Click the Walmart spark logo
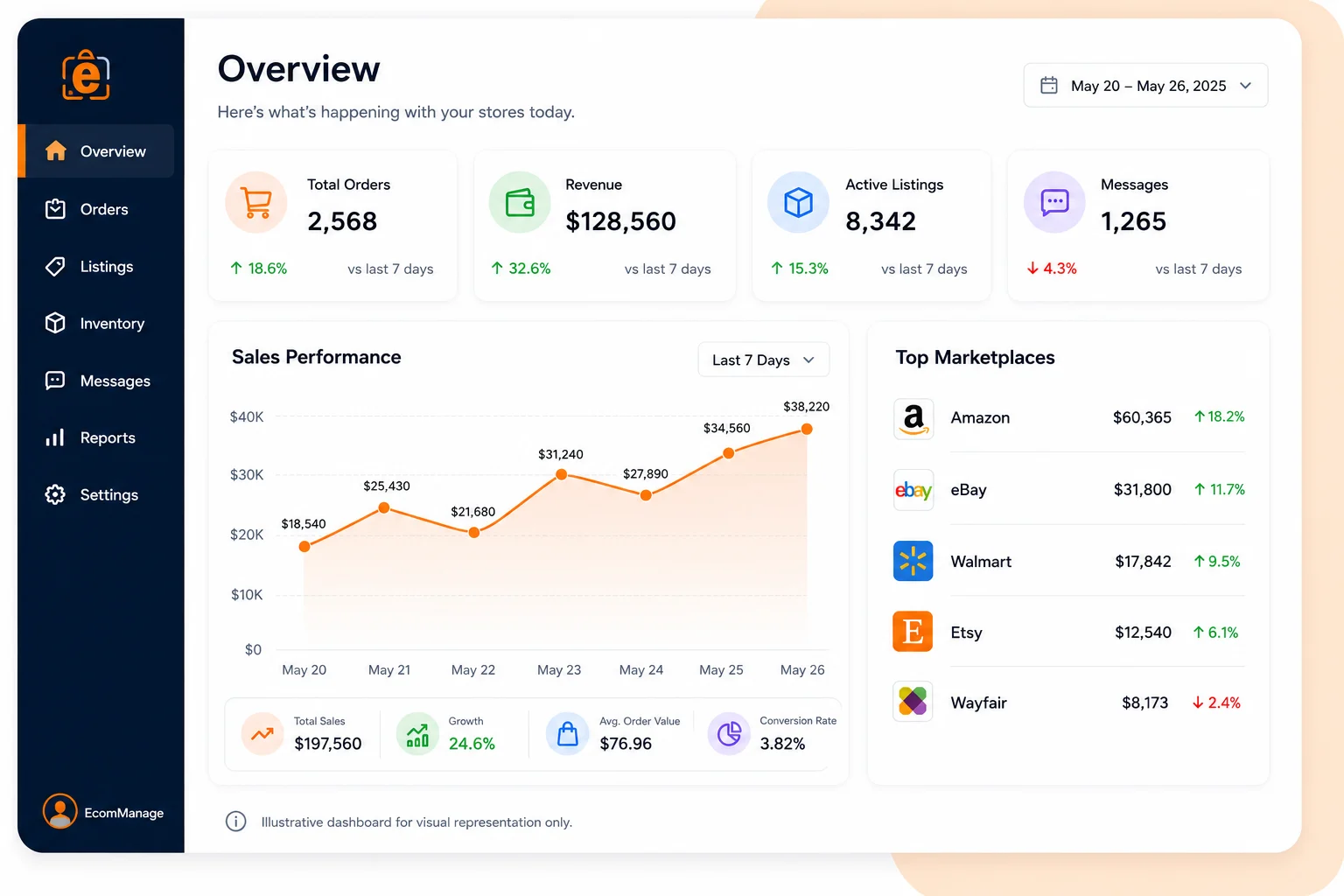1344x896 pixels. tap(913, 561)
